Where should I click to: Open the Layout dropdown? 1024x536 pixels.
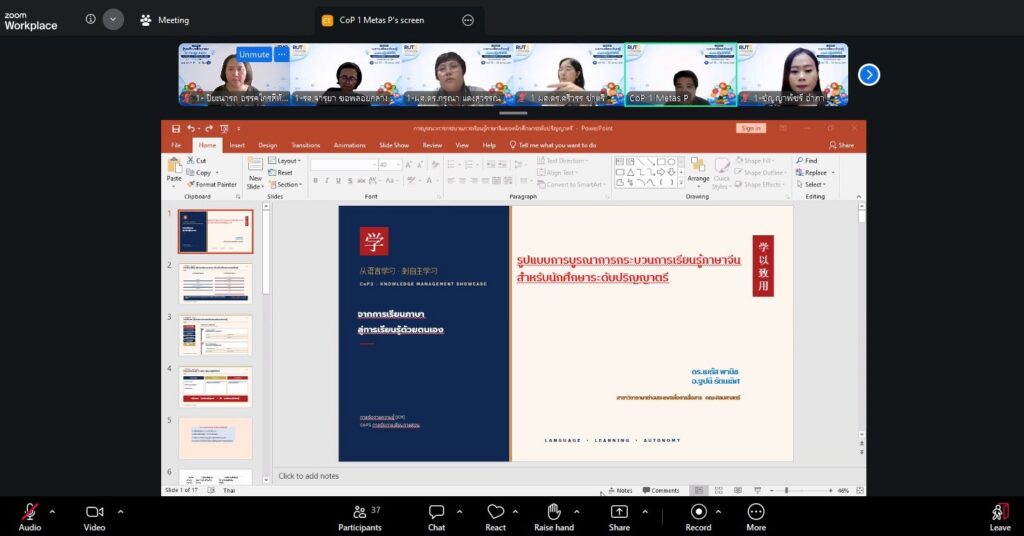point(284,161)
